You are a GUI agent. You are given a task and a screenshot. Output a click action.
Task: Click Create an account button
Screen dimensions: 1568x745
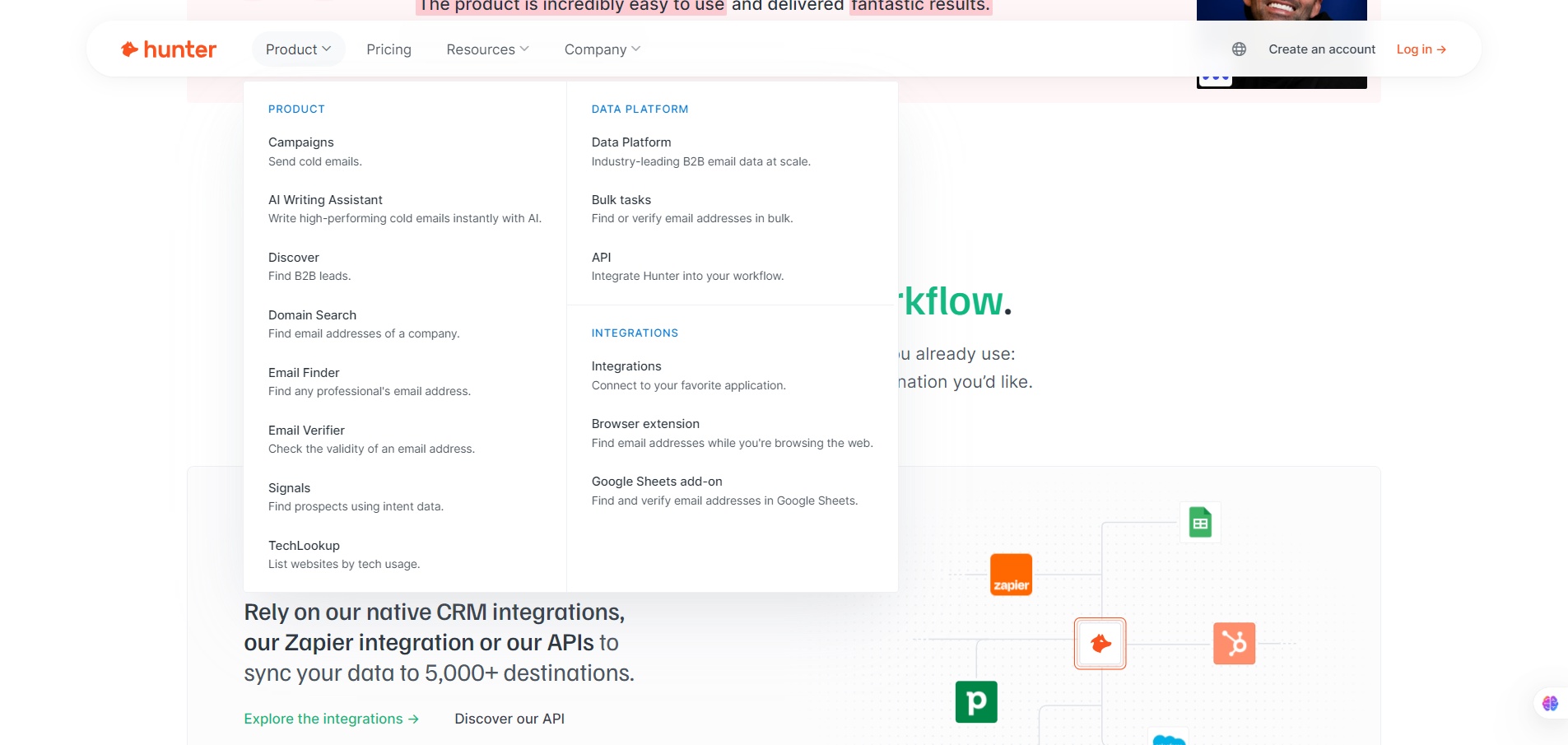[x=1322, y=49]
